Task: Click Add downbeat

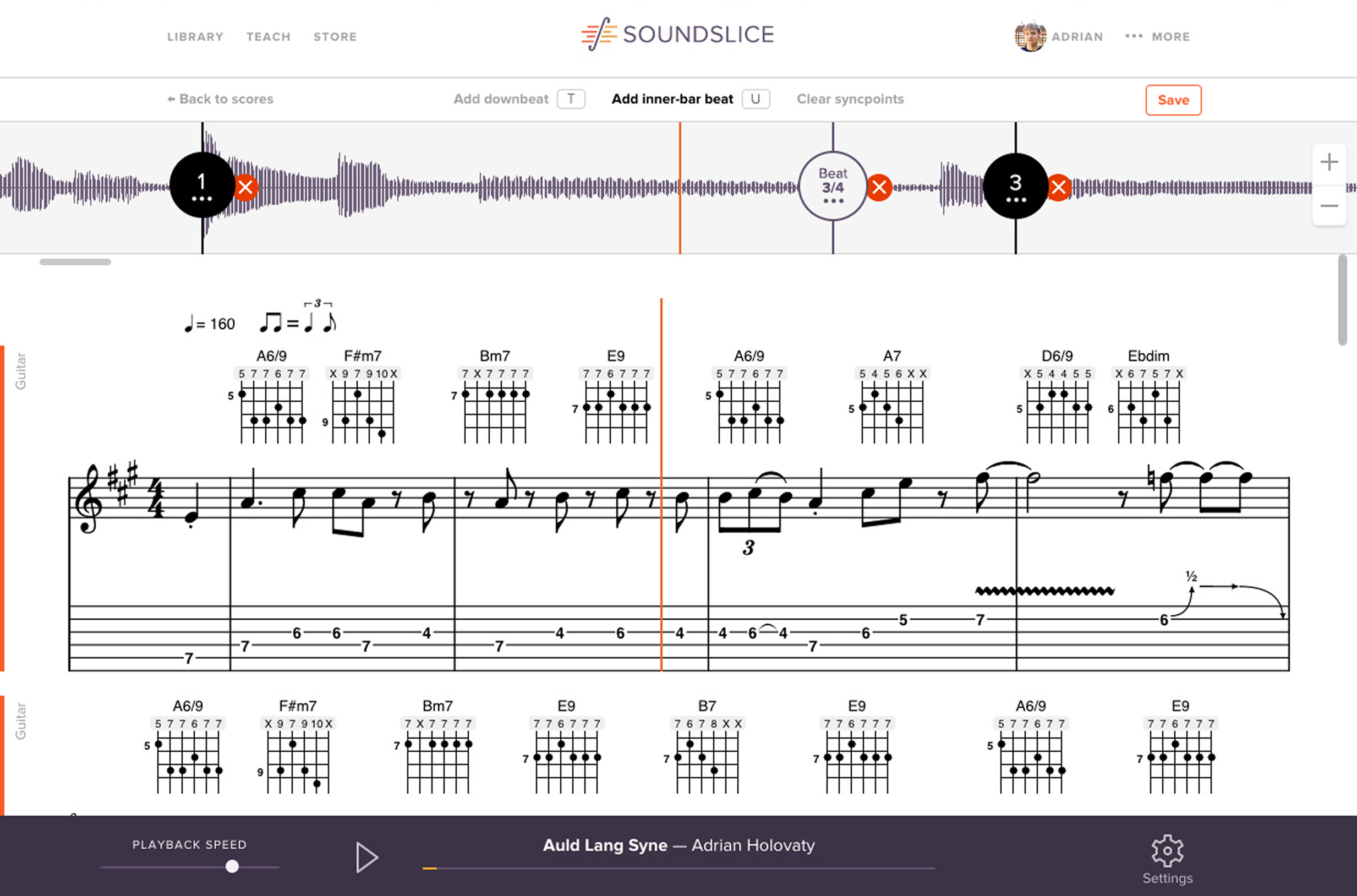Action: pyautogui.click(x=501, y=99)
